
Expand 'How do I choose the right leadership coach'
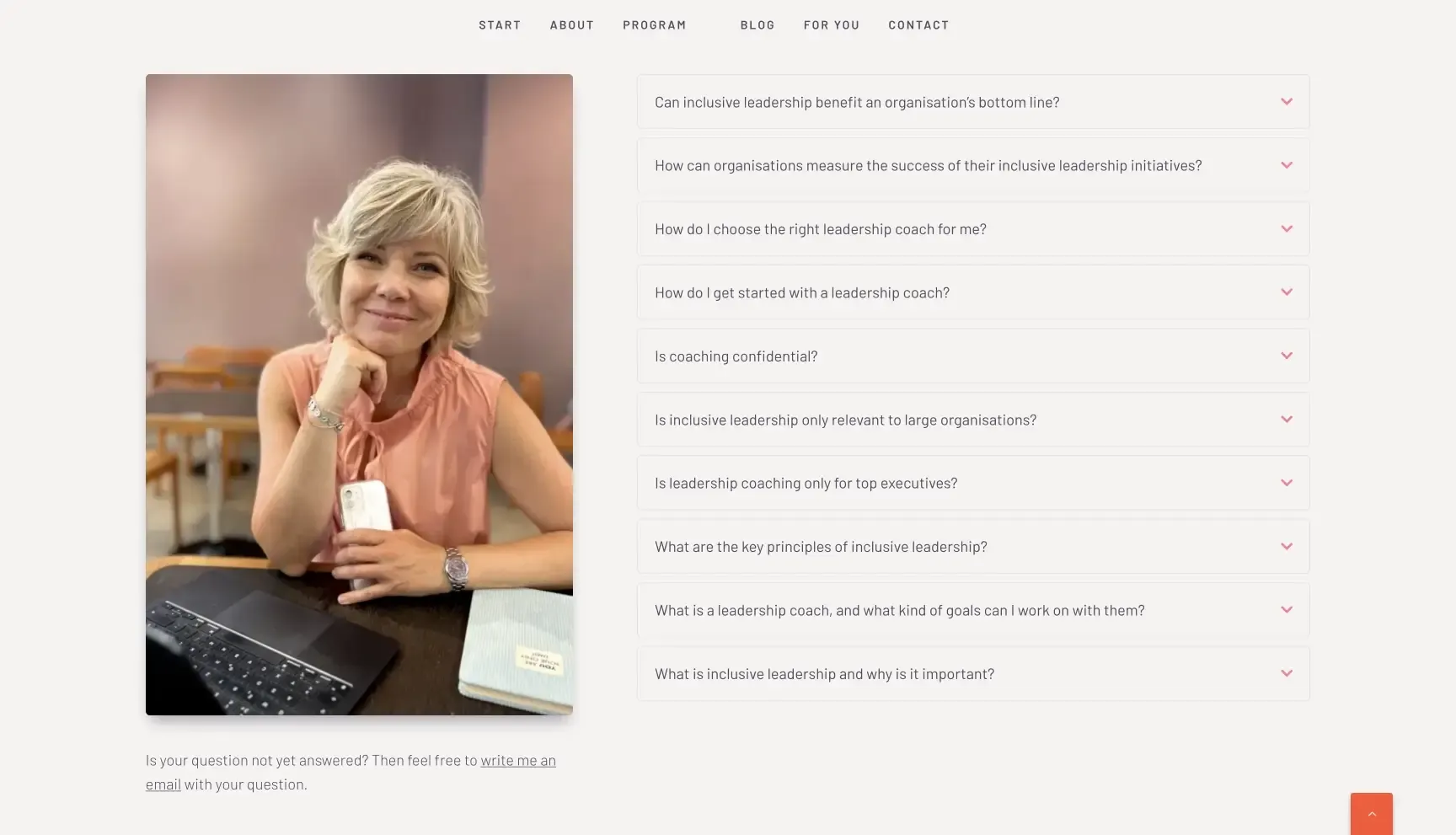click(973, 228)
